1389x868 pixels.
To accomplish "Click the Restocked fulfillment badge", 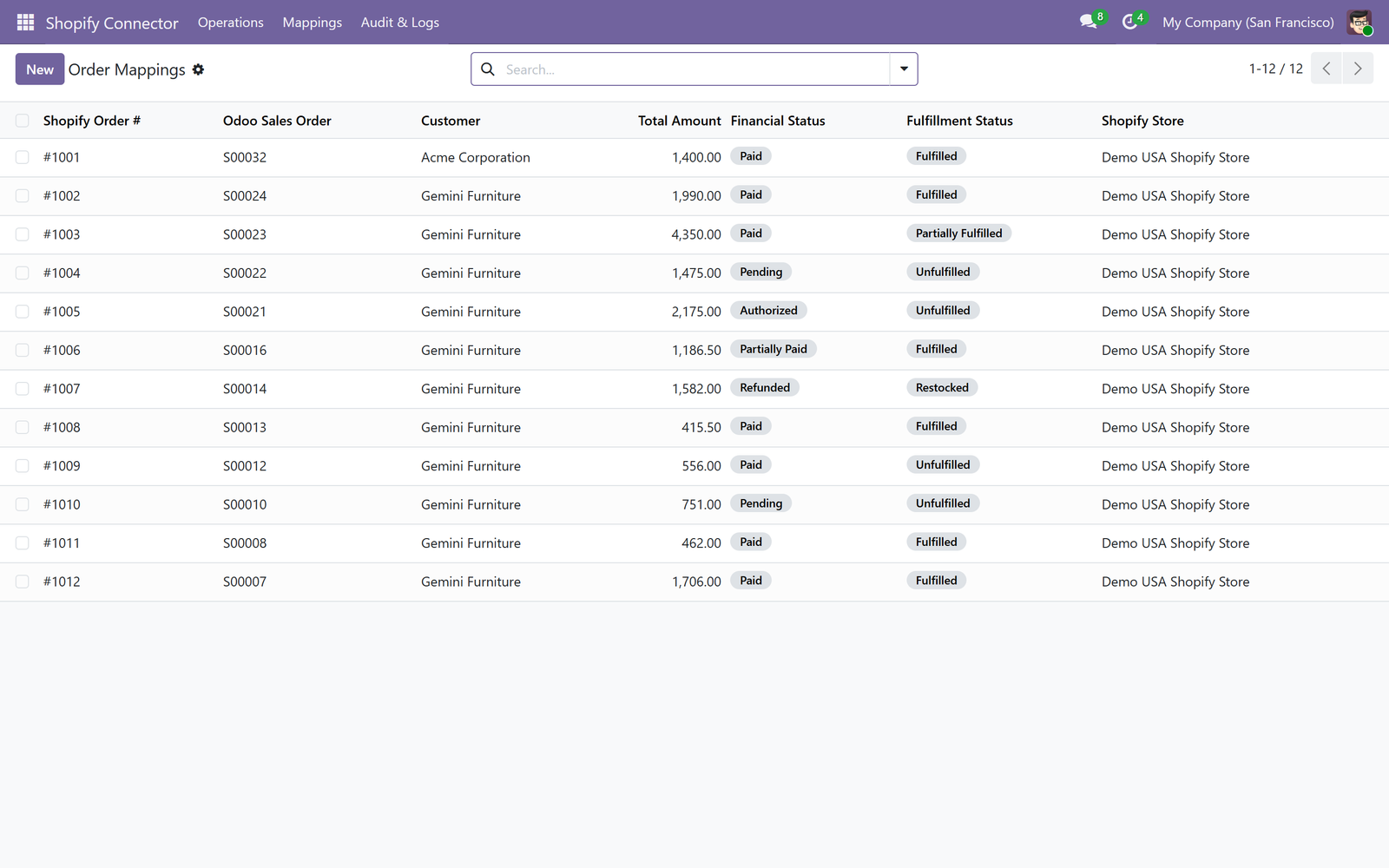I will [942, 388].
